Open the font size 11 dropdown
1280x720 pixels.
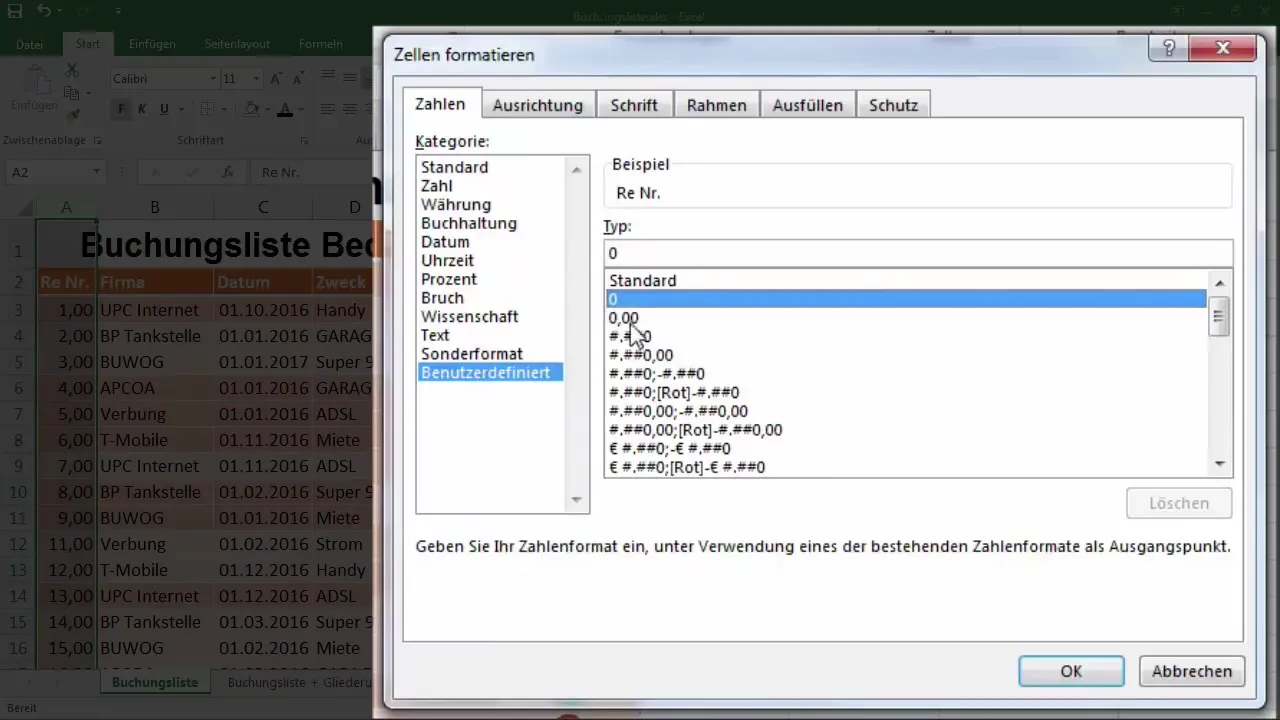coord(257,78)
